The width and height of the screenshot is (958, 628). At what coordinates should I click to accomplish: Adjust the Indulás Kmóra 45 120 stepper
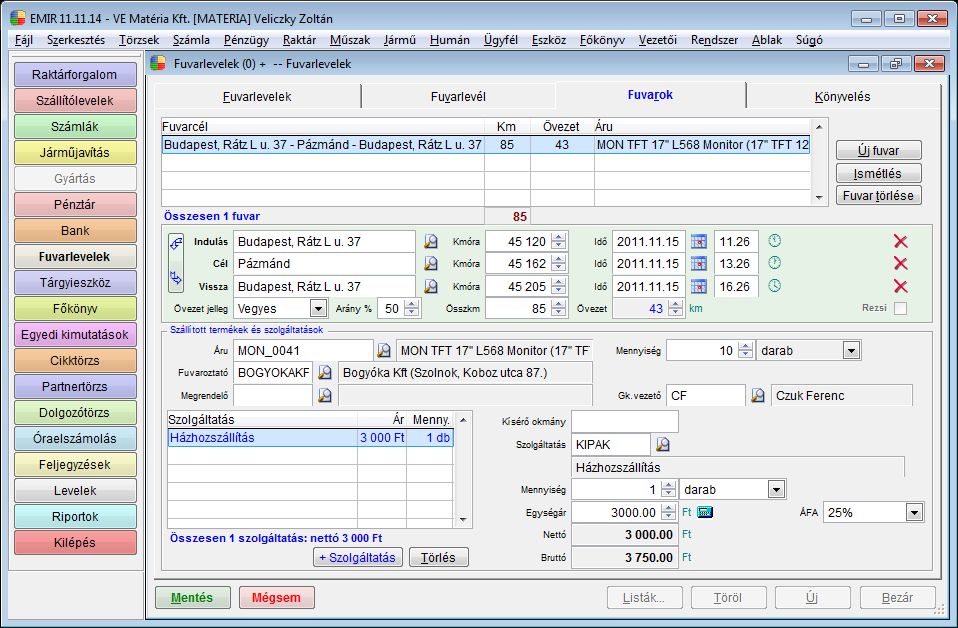pos(558,241)
